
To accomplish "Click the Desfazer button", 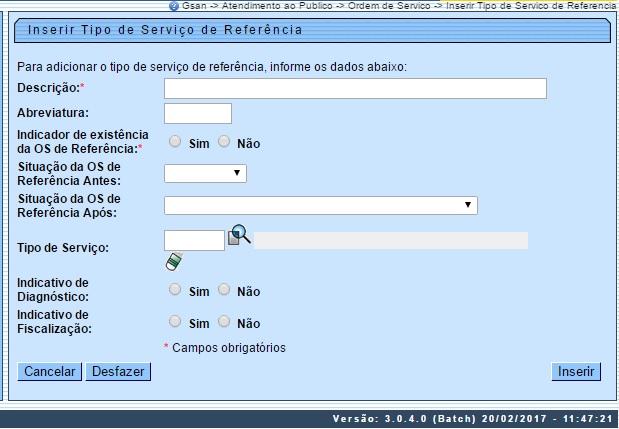I will (118, 372).
